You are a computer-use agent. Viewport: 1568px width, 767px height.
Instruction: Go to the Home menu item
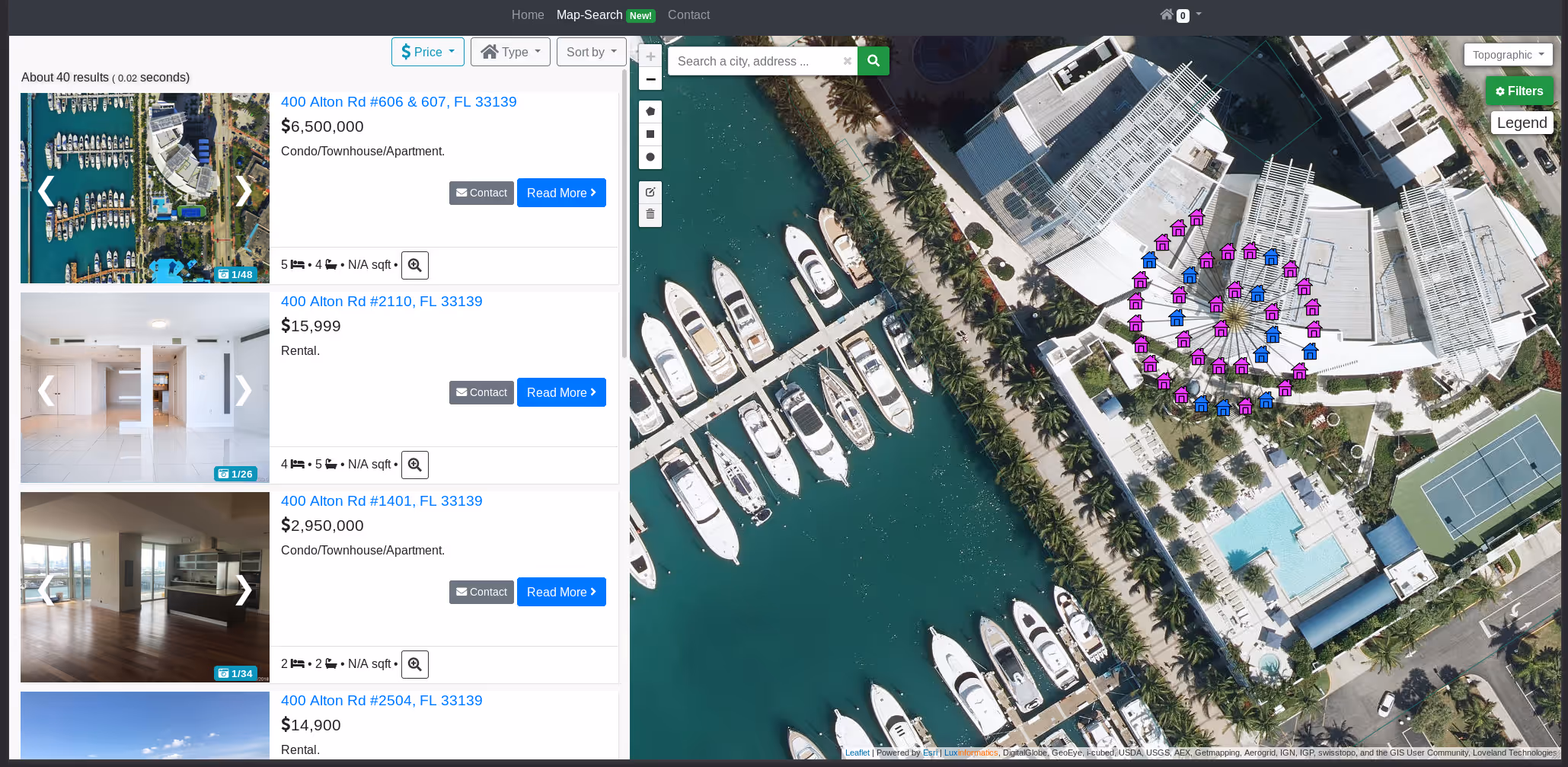pyautogui.click(x=528, y=15)
